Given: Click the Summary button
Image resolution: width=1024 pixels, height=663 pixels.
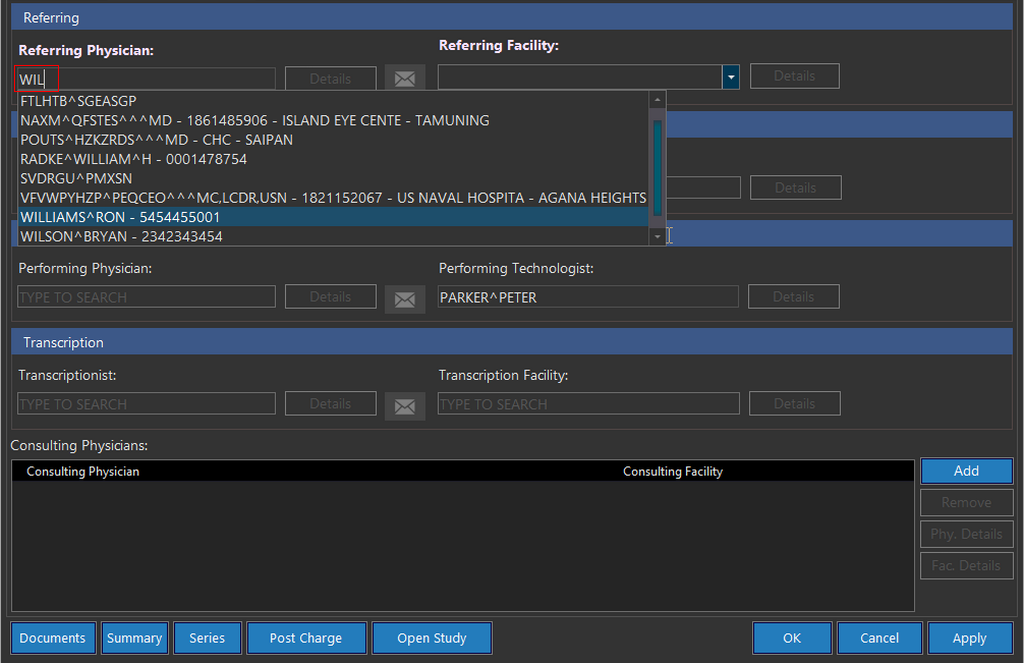Looking at the screenshot, I should click(x=134, y=638).
